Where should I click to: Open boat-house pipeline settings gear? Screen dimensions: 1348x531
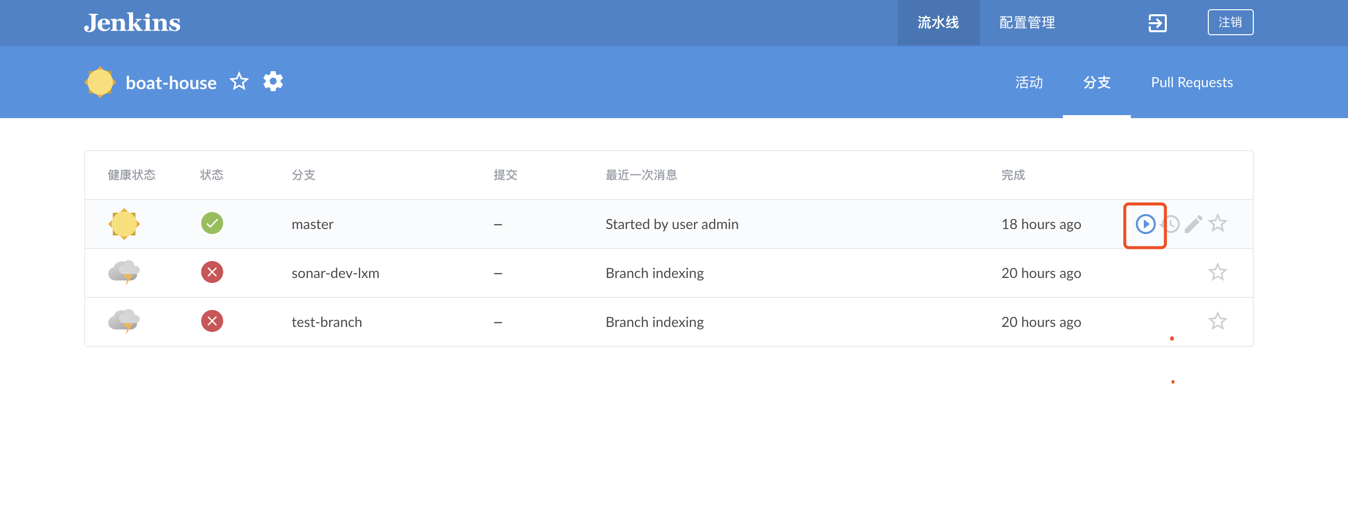click(x=273, y=81)
